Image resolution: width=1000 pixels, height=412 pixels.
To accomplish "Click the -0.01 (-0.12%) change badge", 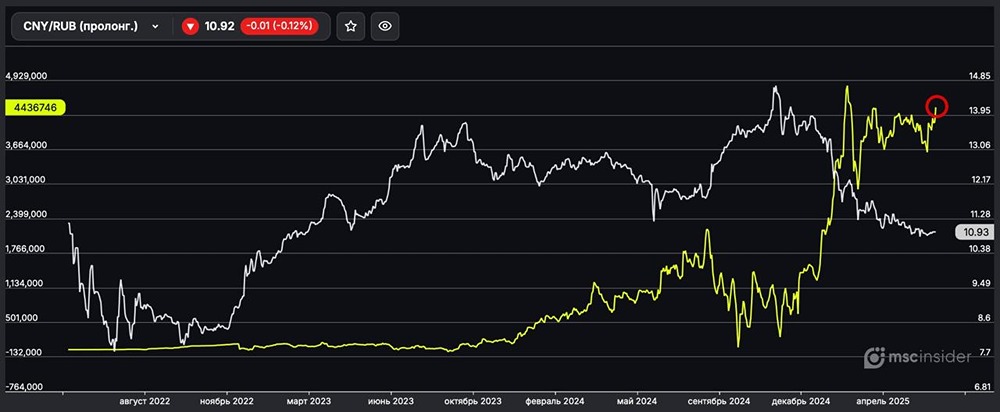I will 279,27.
